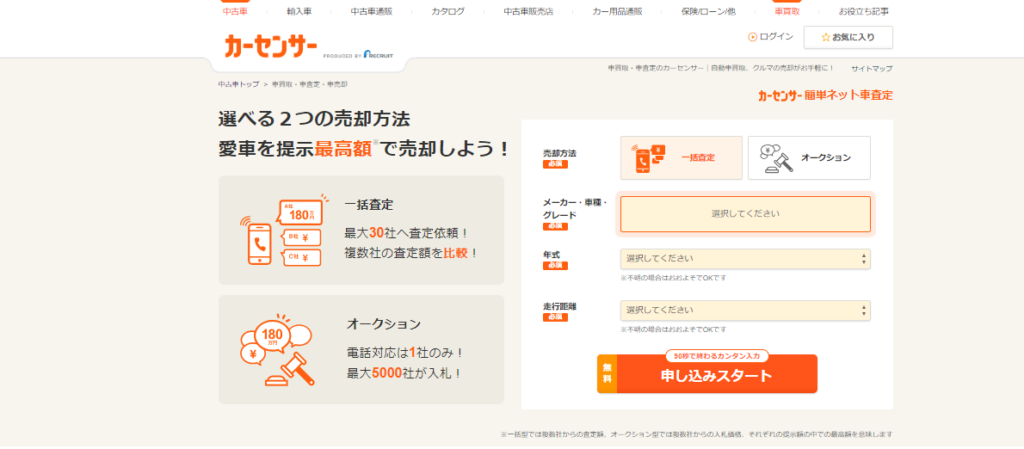Image resolution: width=1024 pixels, height=449 pixels.
Task: Select the オークション selling method option
Action: 809,158
